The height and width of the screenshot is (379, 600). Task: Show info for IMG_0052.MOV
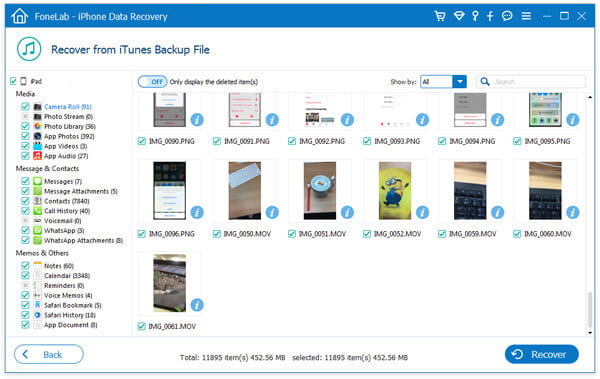tap(422, 212)
